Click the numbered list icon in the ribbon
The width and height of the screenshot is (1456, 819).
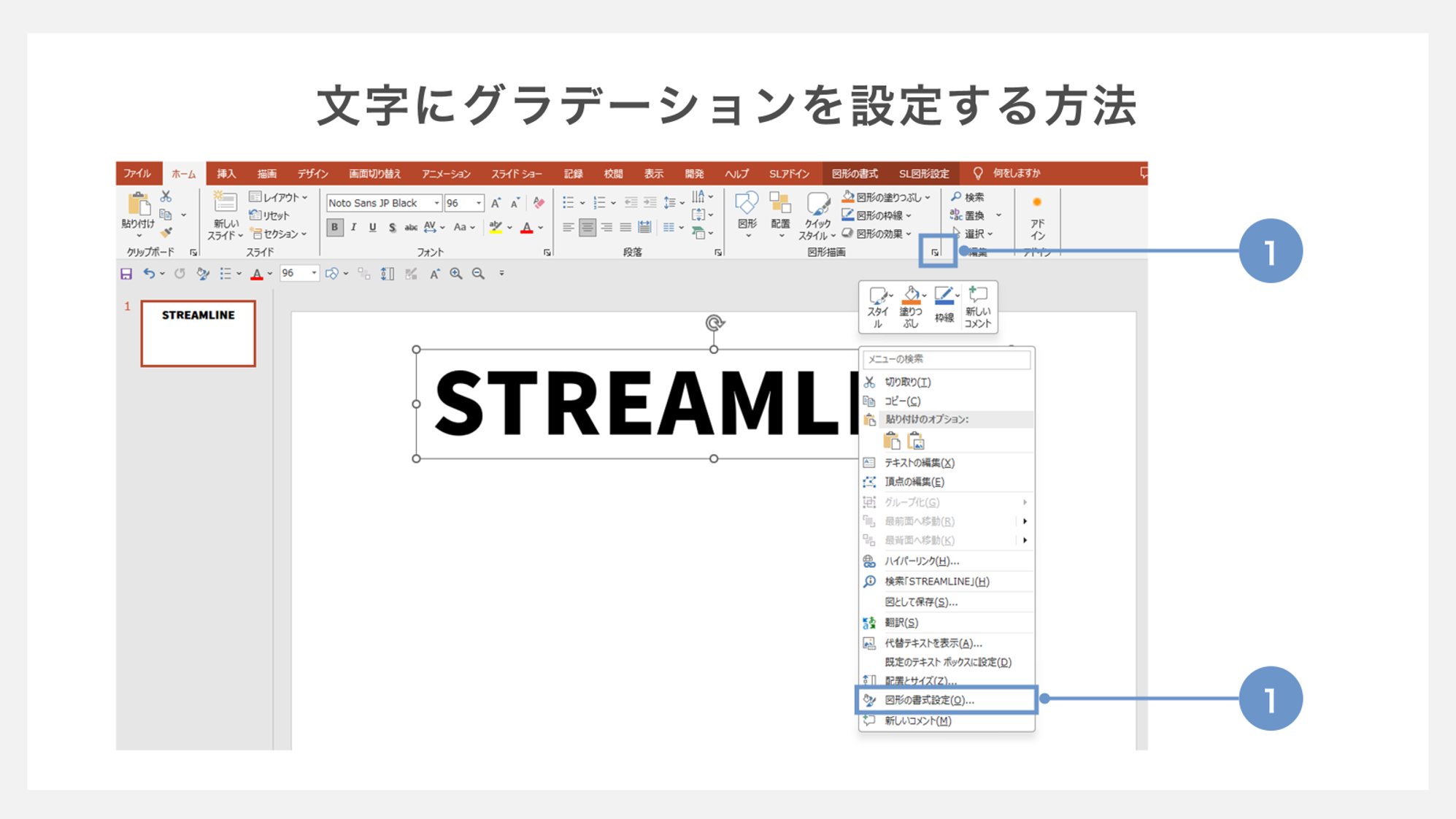(x=600, y=203)
